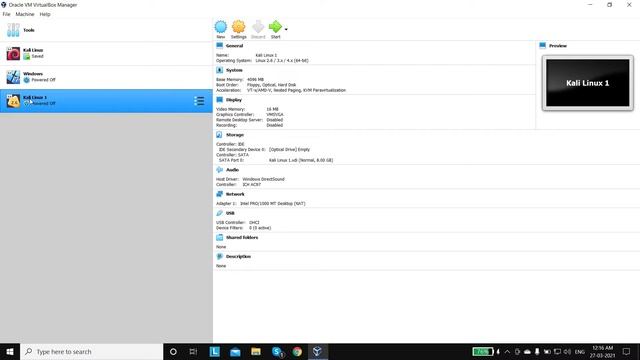
Task: Click the SATA Port 0 storage entry
Action: [276, 160]
